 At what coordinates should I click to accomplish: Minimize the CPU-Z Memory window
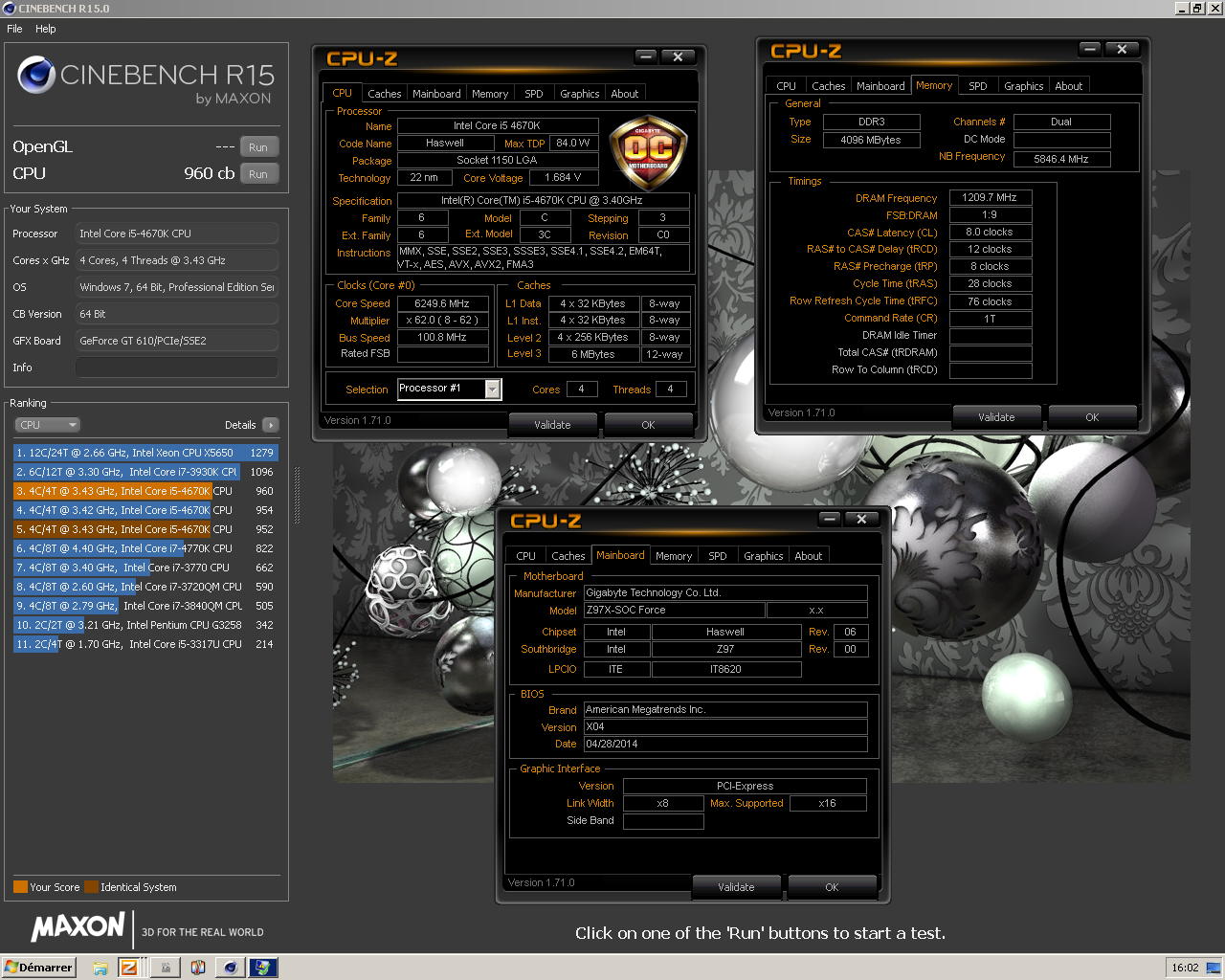(x=1090, y=49)
